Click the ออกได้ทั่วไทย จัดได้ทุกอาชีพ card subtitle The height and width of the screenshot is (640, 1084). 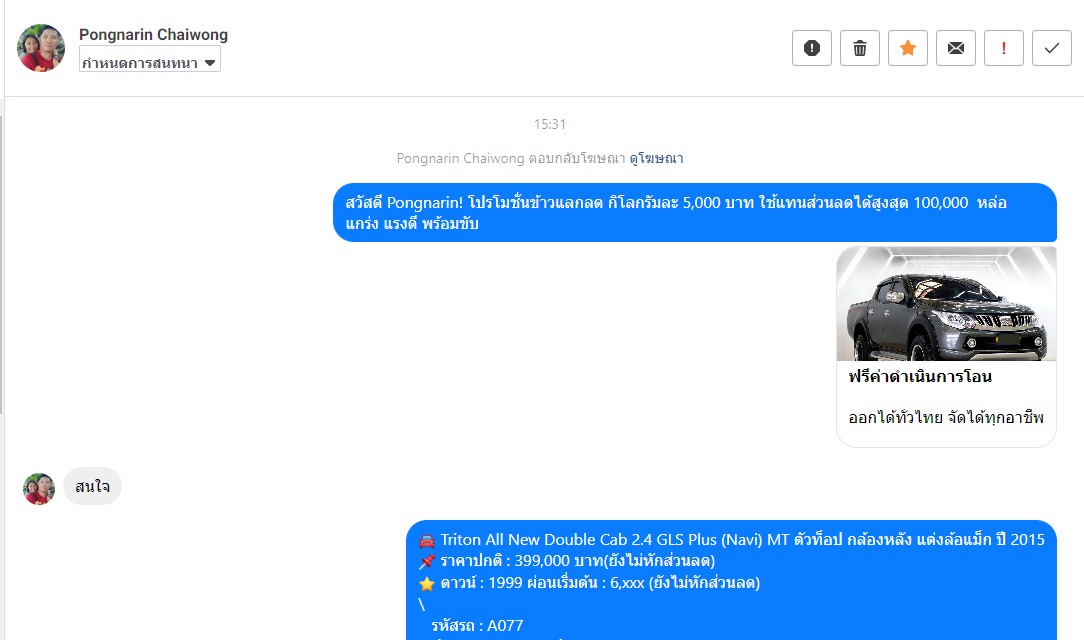(946, 417)
